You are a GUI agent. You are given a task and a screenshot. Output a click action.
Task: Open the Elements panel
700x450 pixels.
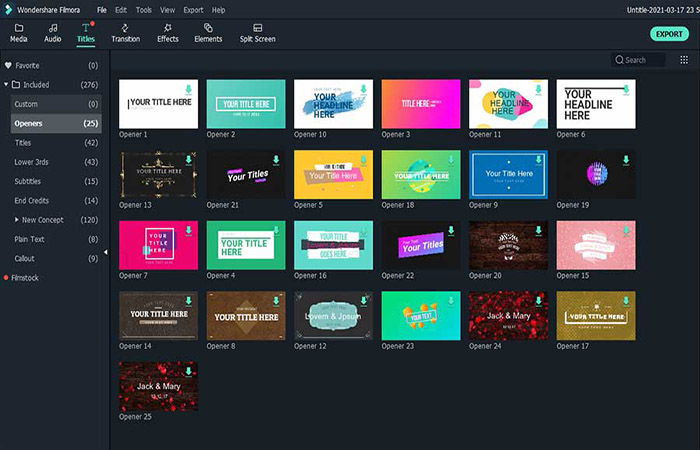tap(208, 33)
